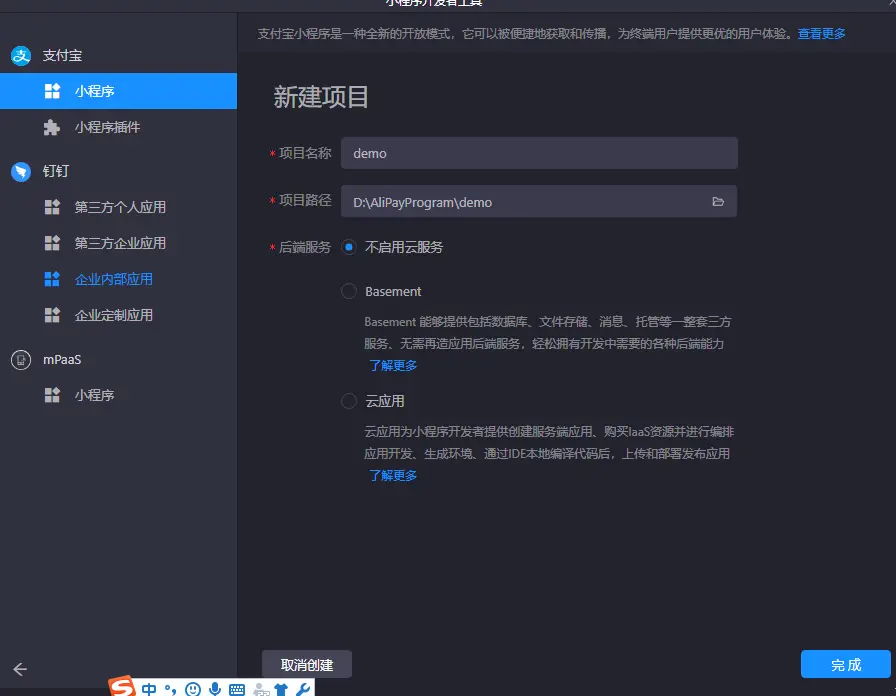Click the 项目名称 input field
The height and width of the screenshot is (696, 896).
pyautogui.click(x=539, y=153)
